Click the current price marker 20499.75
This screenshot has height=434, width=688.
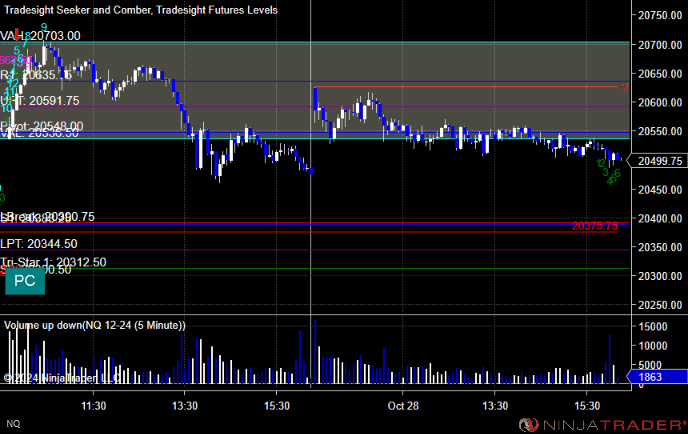pos(659,161)
